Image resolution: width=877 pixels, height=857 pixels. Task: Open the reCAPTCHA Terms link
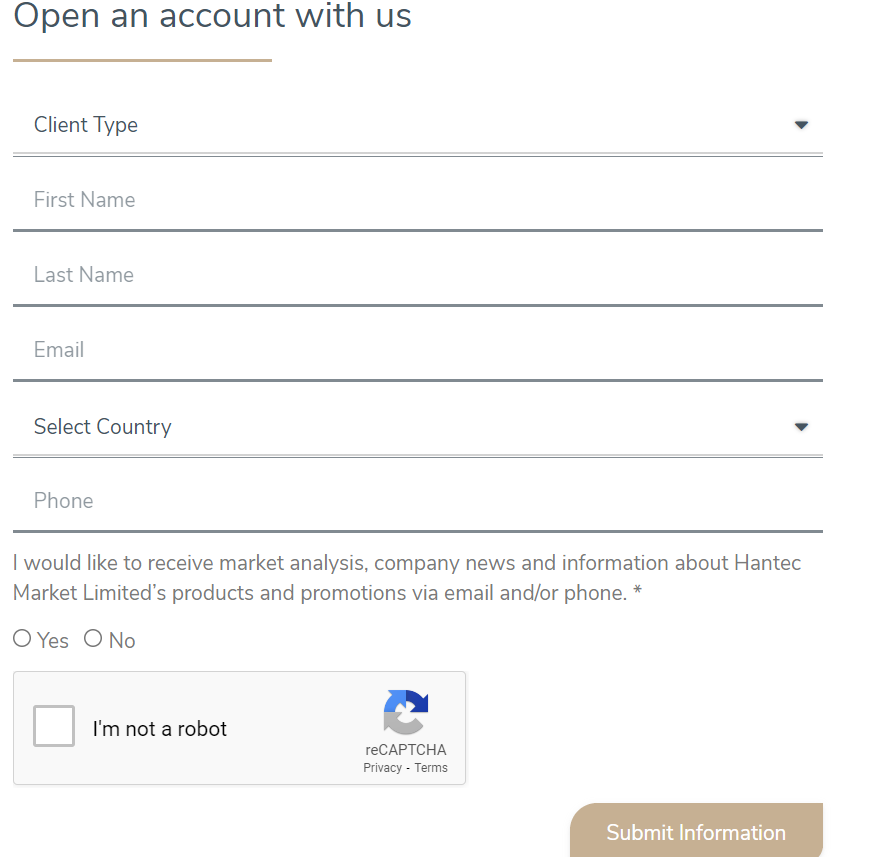tap(431, 767)
